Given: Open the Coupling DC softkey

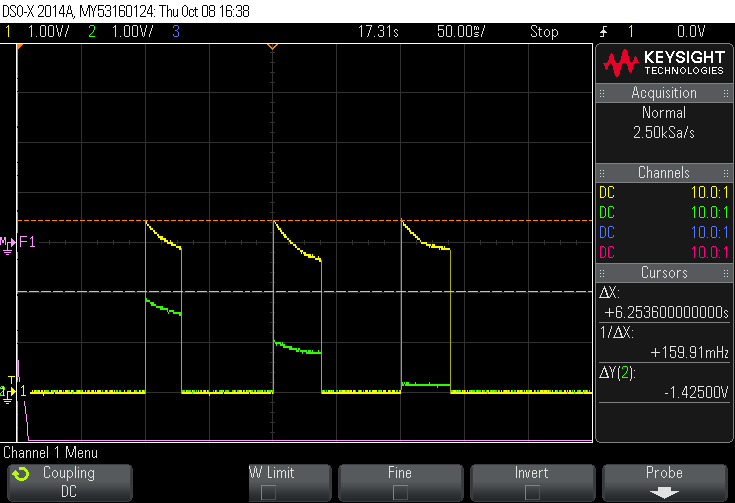Looking at the screenshot, I should [x=70, y=482].
